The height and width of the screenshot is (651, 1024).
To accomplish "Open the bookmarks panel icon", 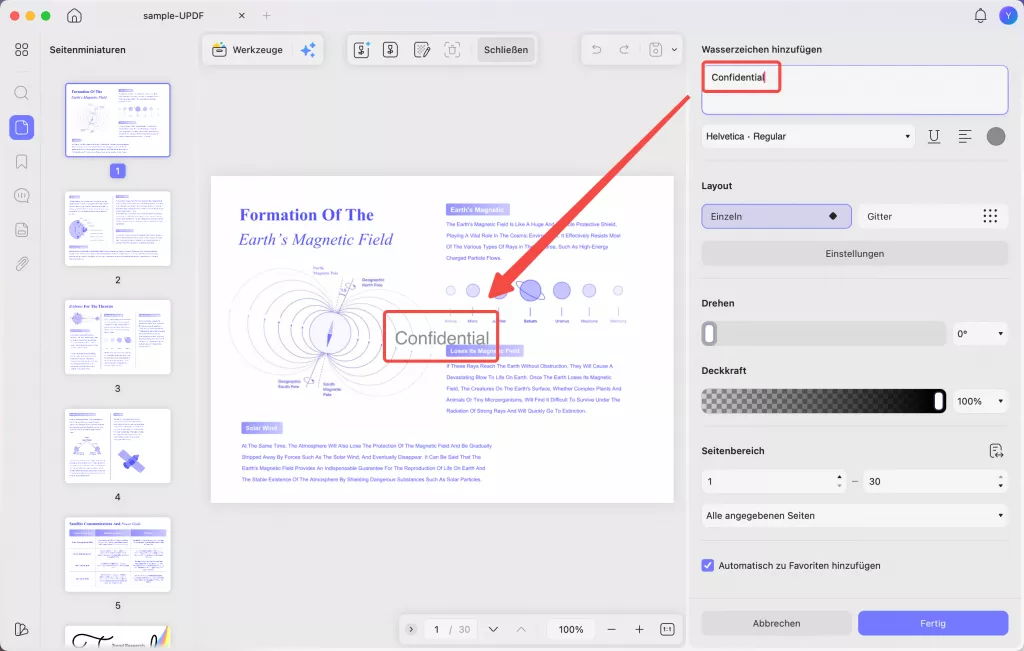I will [22, 161].
